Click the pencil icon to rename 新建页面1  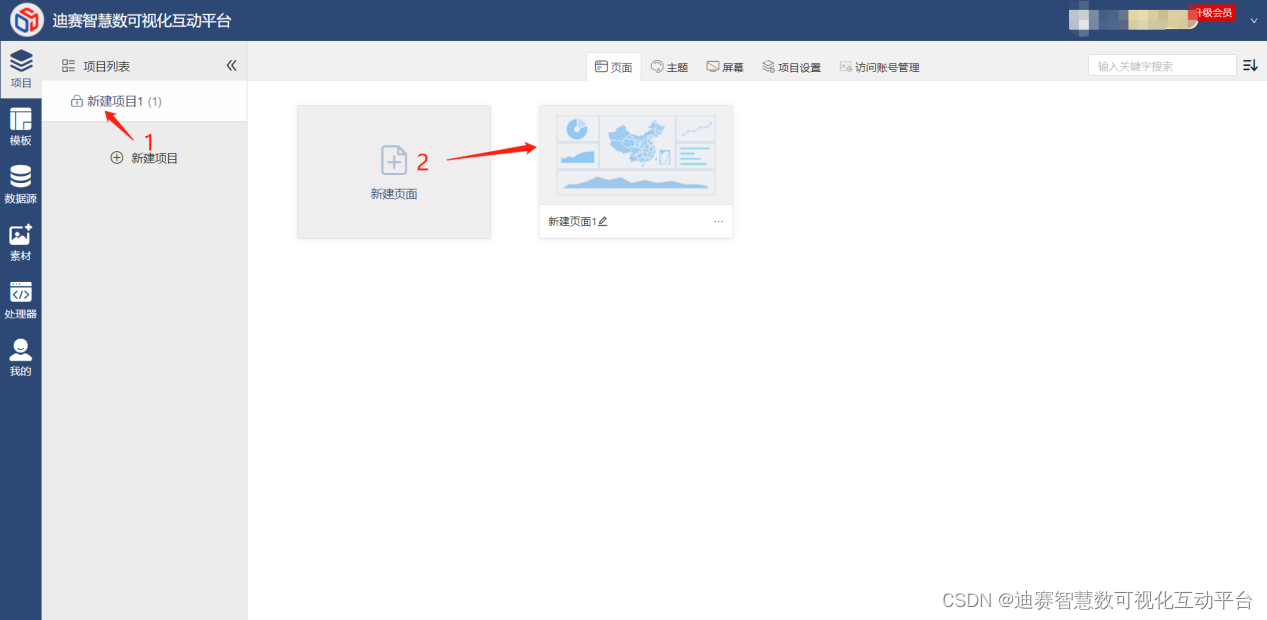pyautogui.click(x=602, y=221)
